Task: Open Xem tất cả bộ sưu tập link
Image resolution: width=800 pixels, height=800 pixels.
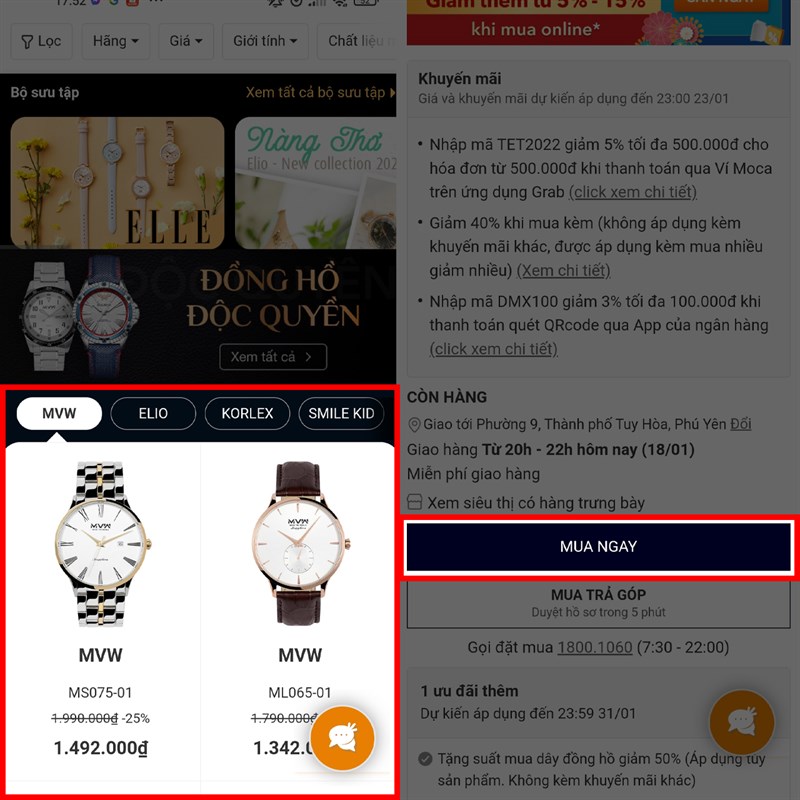Action: tap(320, 92)
